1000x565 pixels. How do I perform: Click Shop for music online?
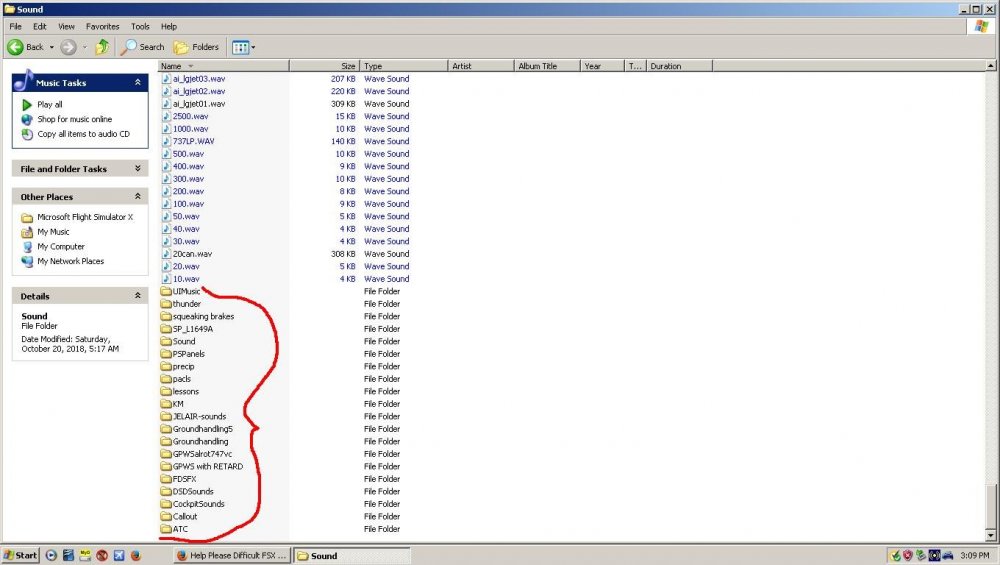[75, 119]
